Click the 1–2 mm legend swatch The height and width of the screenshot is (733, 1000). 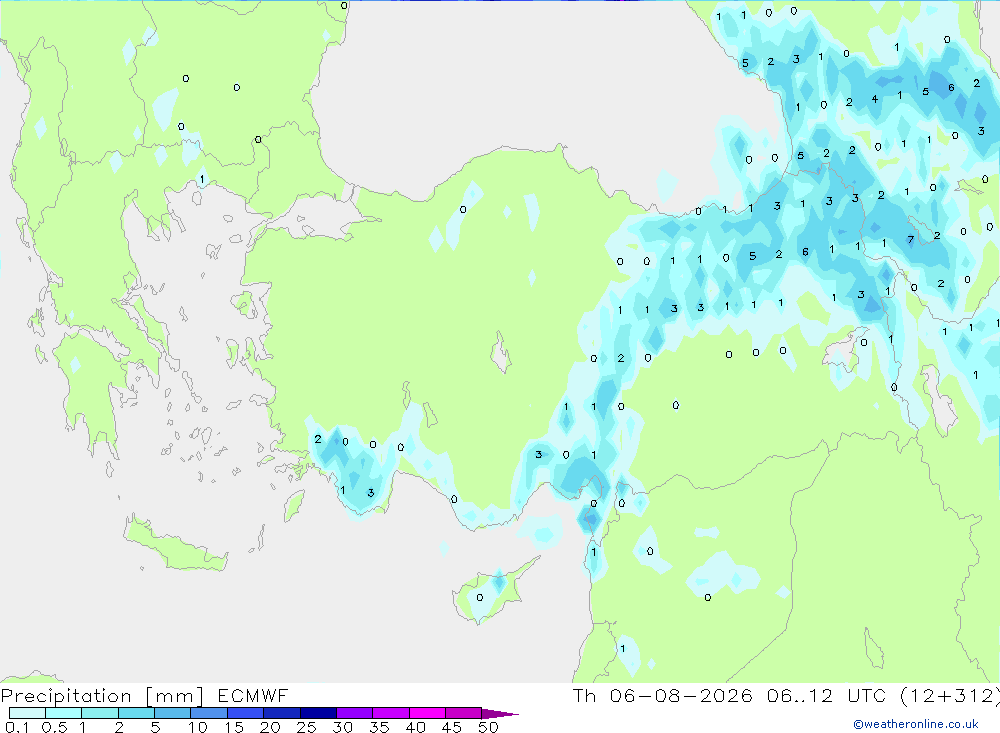coord(99,713)
